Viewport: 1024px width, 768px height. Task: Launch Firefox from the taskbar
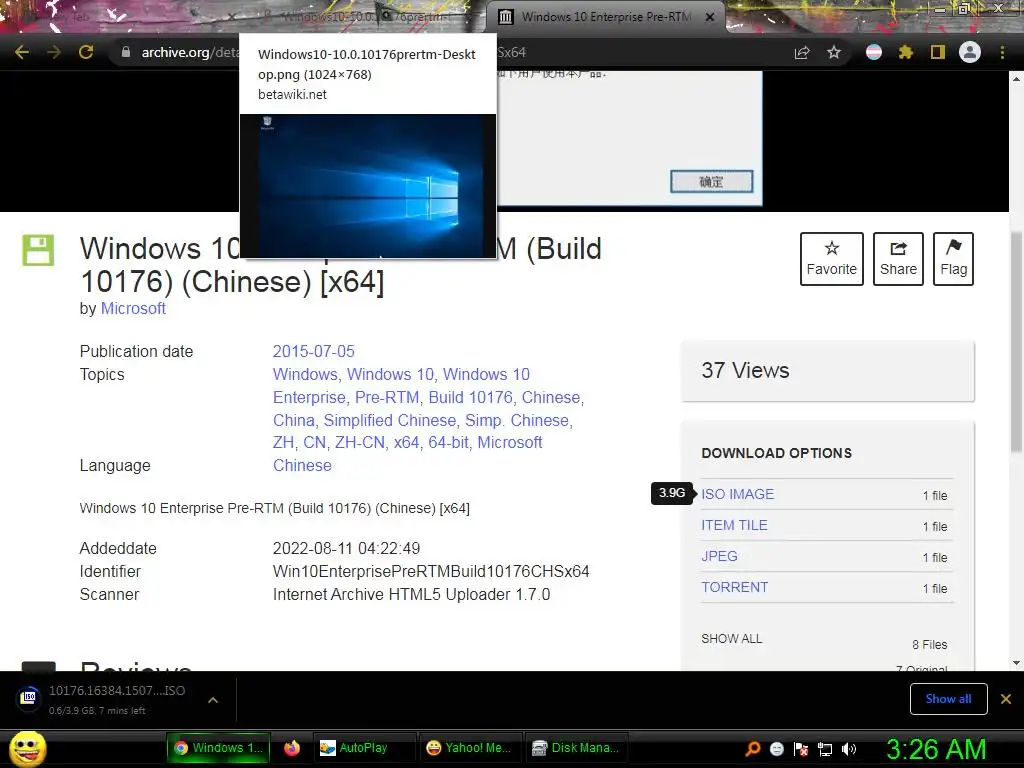[292, 748]
